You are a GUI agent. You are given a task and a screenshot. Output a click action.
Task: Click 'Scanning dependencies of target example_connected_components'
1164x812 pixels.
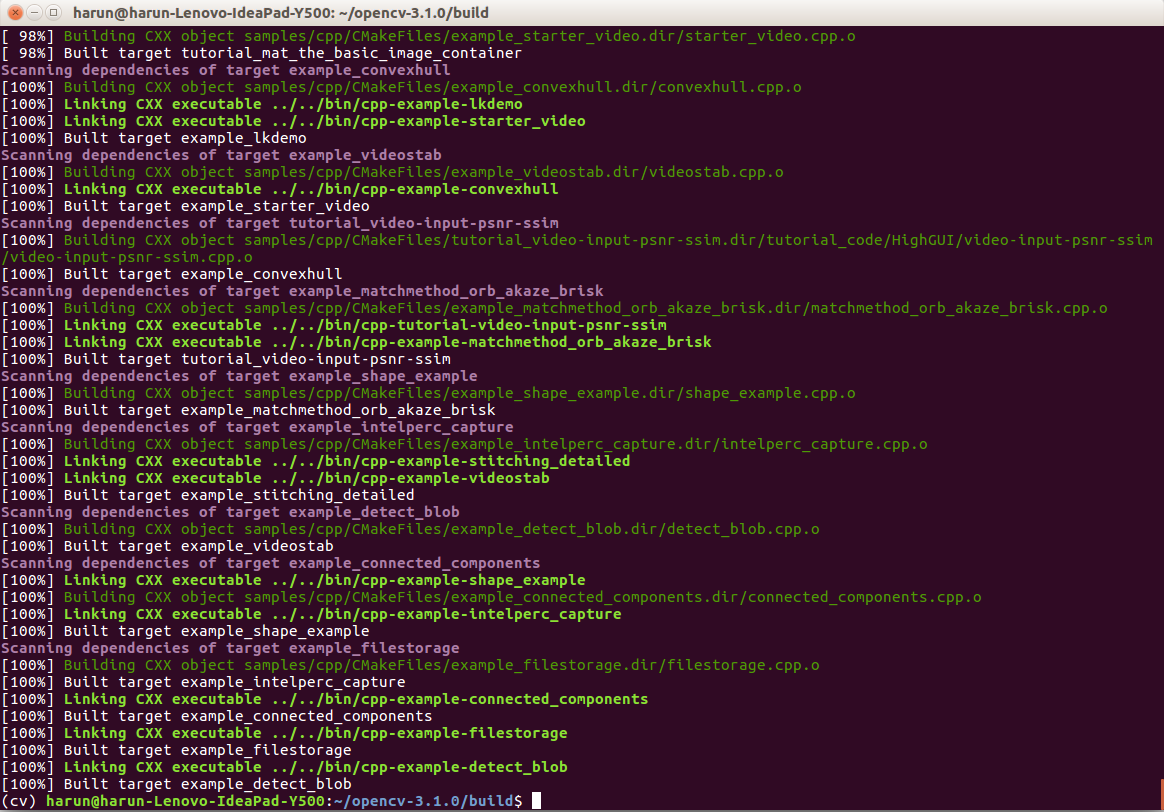pyautogui.click(x=270, y=563)
